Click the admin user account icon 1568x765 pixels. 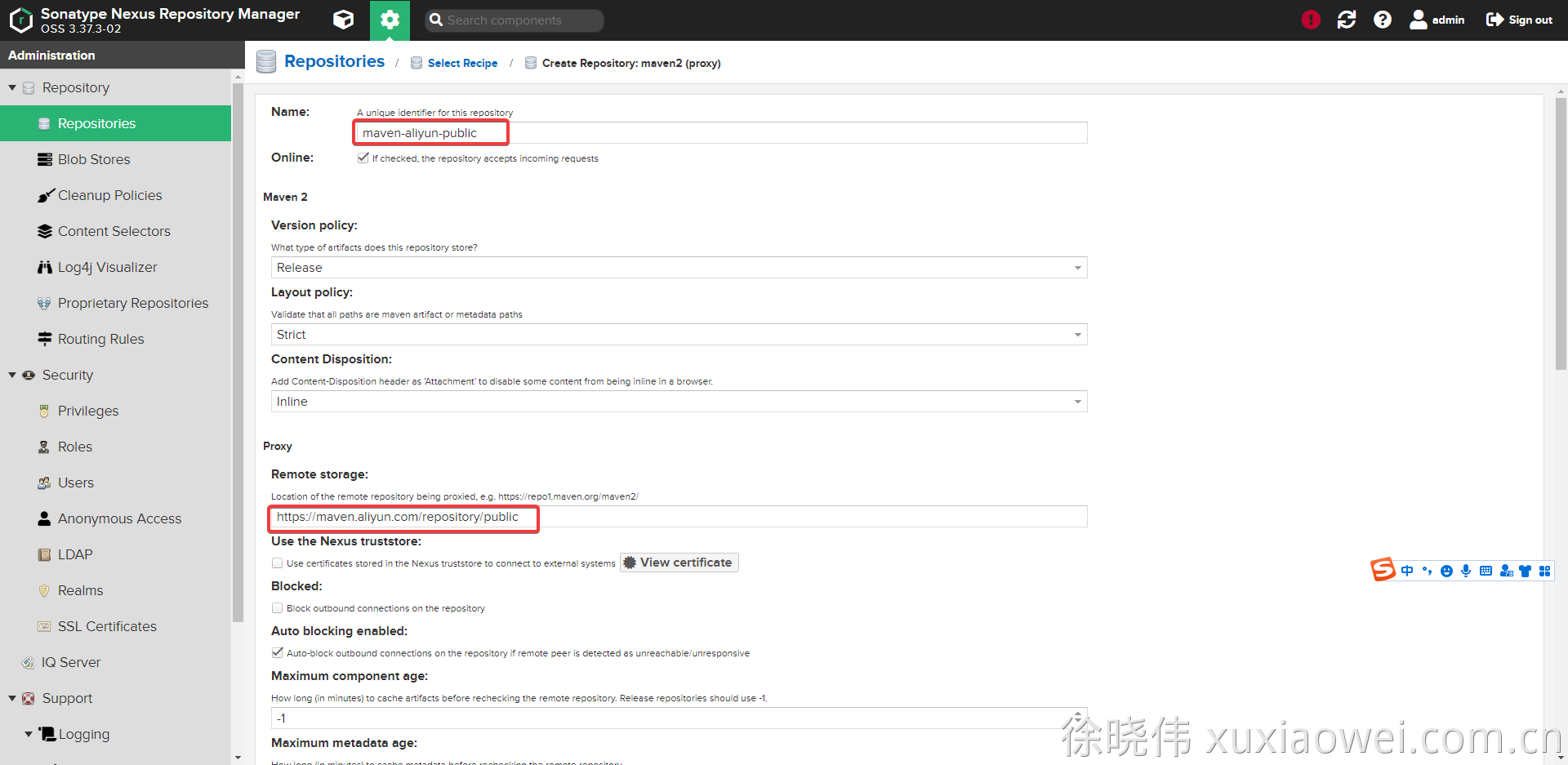coord(1419,20)
